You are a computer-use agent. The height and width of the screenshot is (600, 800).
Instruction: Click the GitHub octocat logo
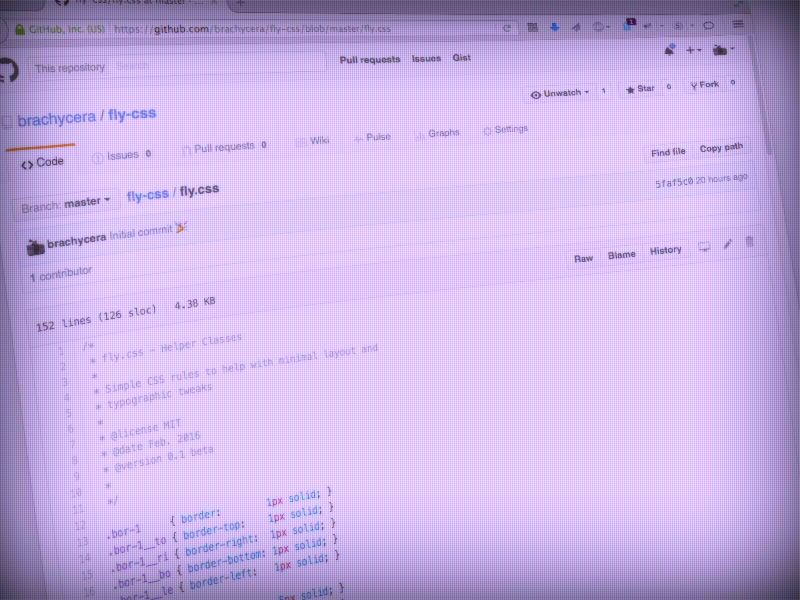coord(8,70)
